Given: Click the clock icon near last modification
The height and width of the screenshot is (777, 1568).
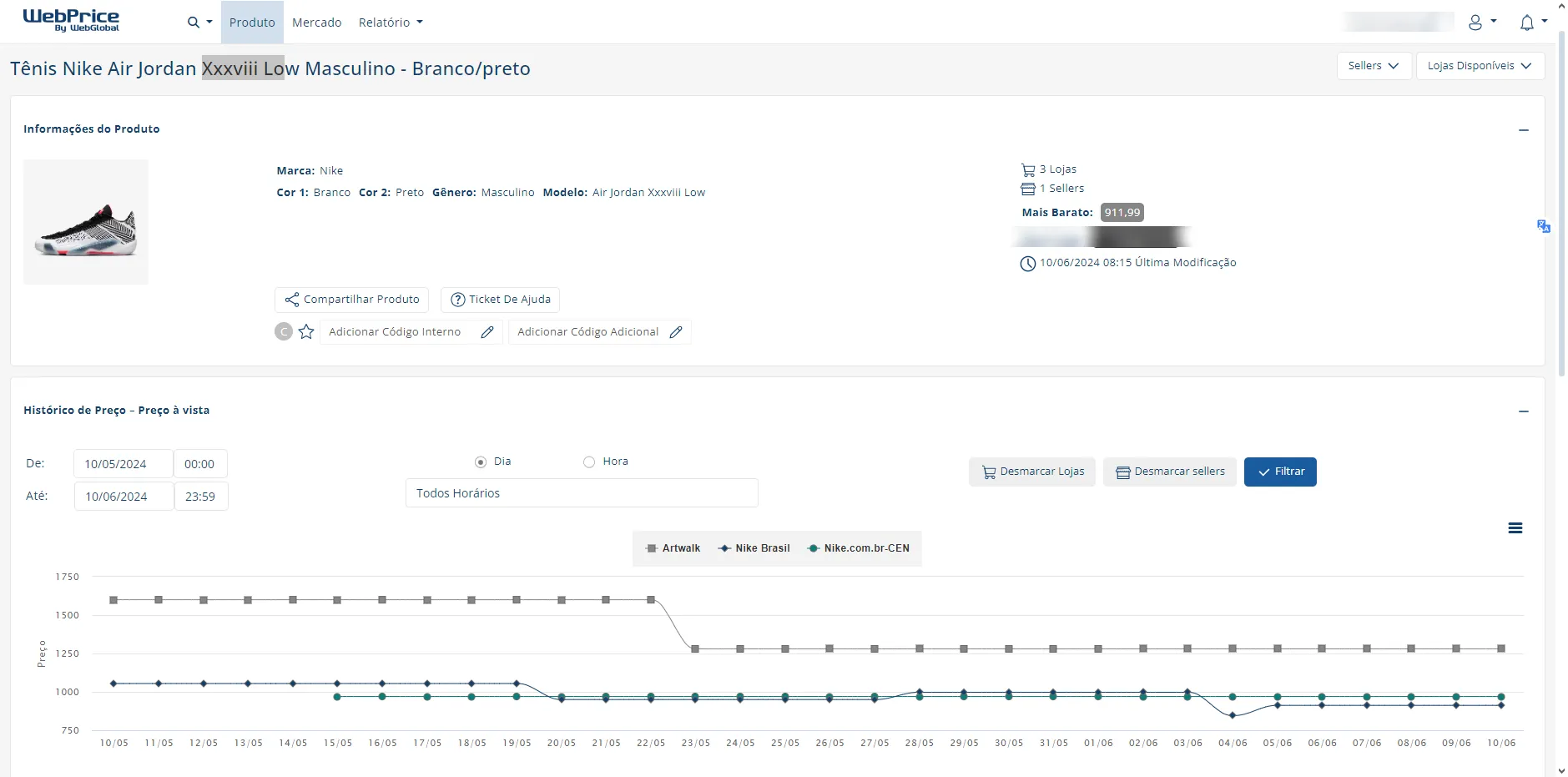Looking at the screenshot, I should click(x=1028, y=264).
